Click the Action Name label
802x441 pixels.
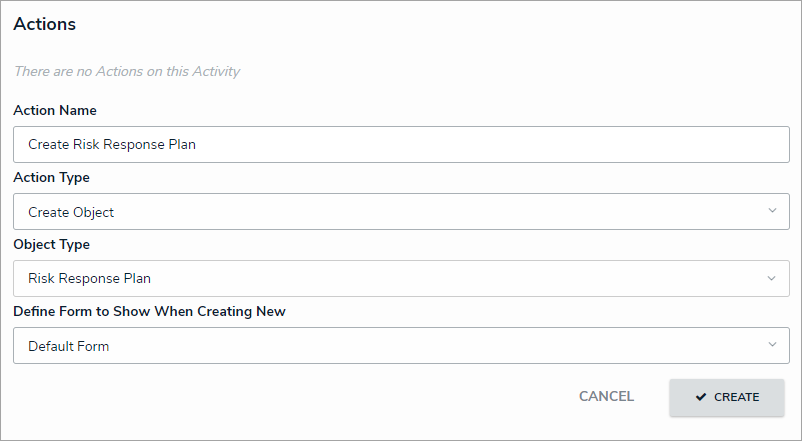point(54,110)
